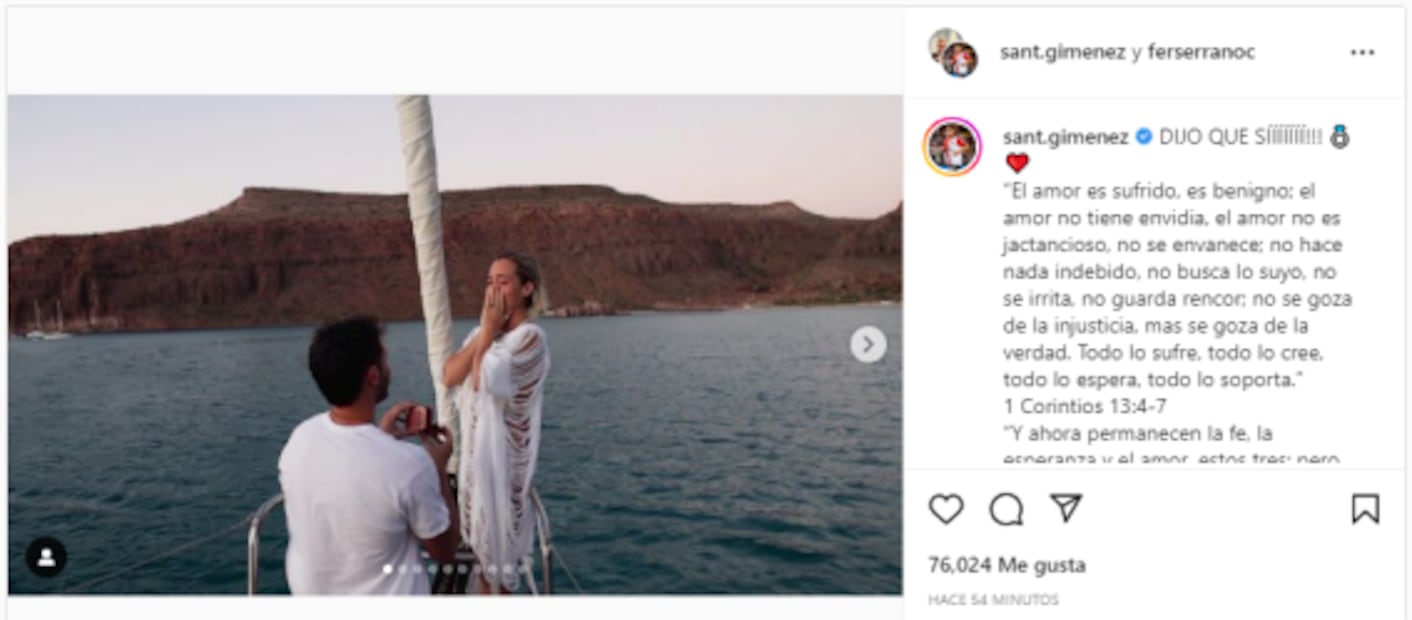Screen dimensions: 1412x620
Task: Advance the carousel with the next arrow
Action: coord(866,343)
